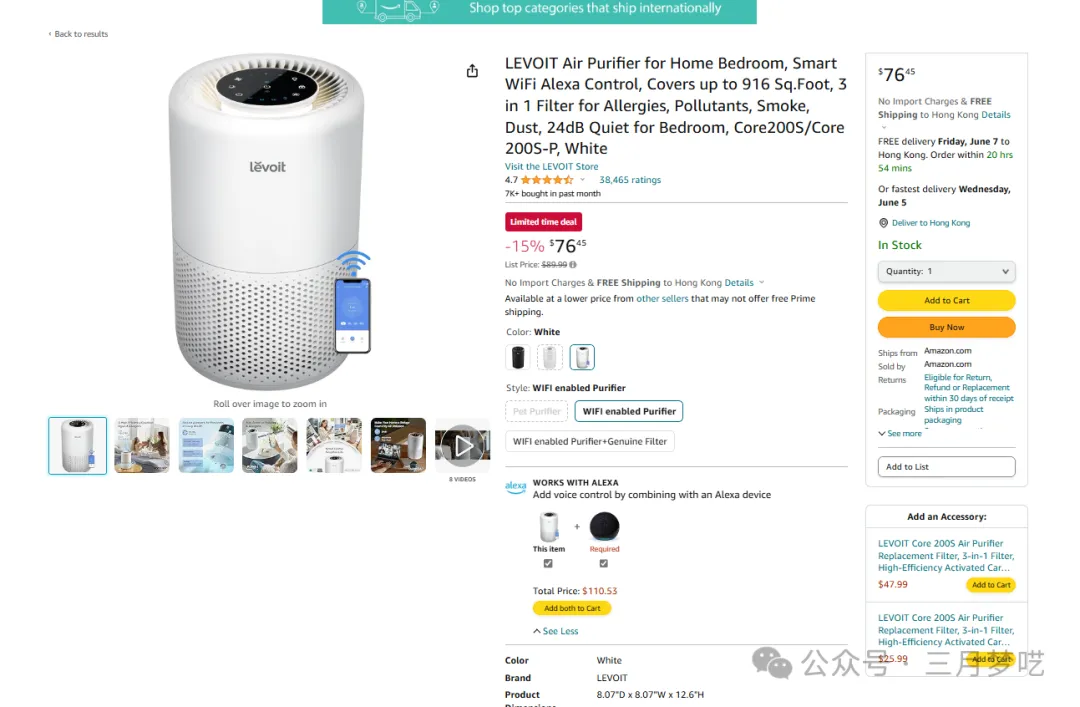
Task: Uncheck the Required Alexa device checkbox
Action: click(604, 563)
